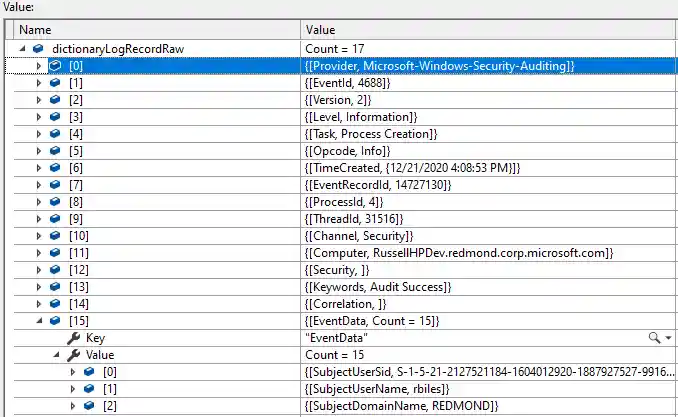Open the visualizer dropdown arrow beside the magnifier
This screenshot has width=678, height=417.
pos(668,338)
